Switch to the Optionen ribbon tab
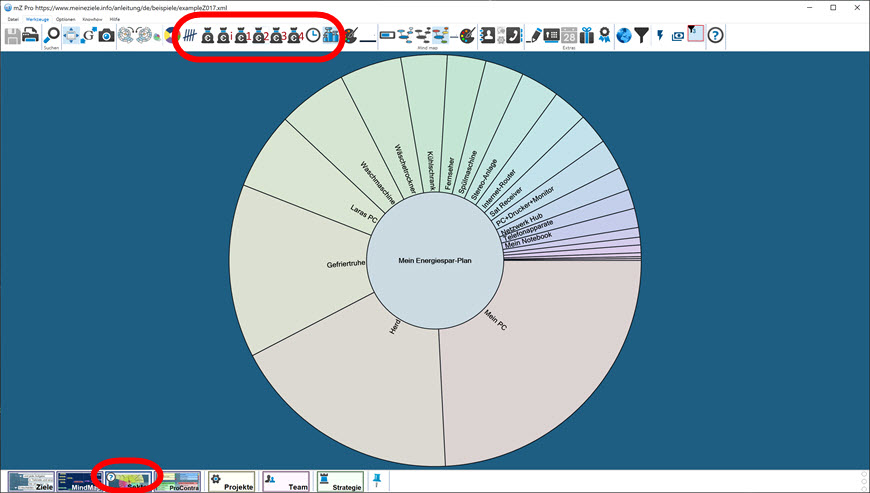Viewport: 870px width, 493px height. click(x=65, y=19)
